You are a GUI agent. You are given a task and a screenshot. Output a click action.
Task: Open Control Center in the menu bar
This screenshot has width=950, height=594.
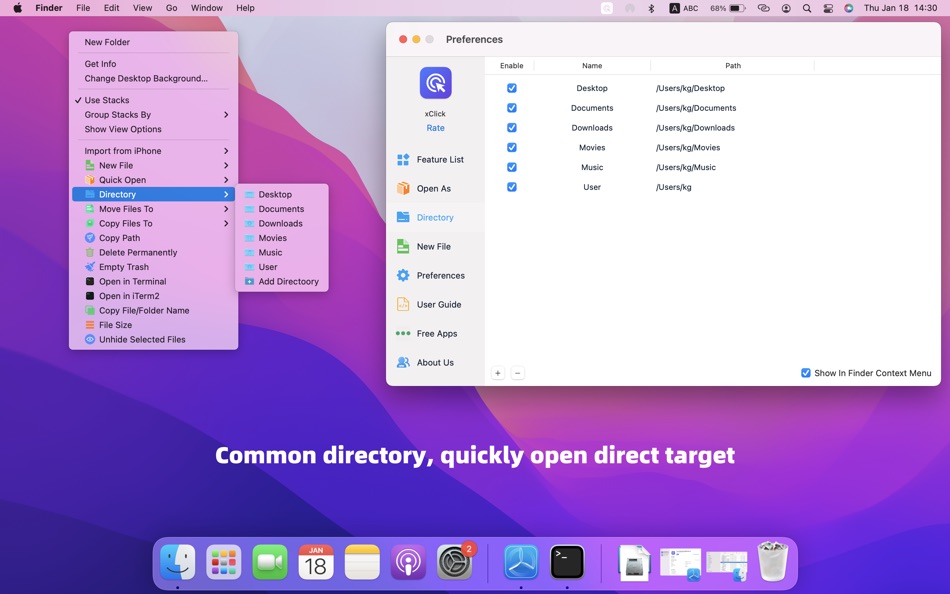(828, 8)
